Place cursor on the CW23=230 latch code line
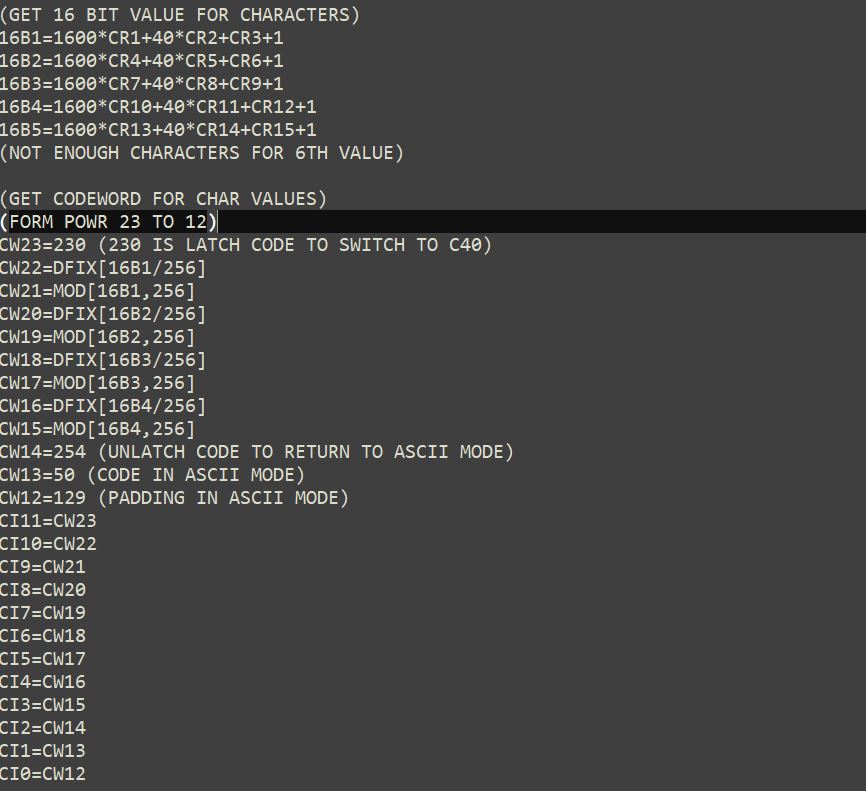 pos(245,245)
